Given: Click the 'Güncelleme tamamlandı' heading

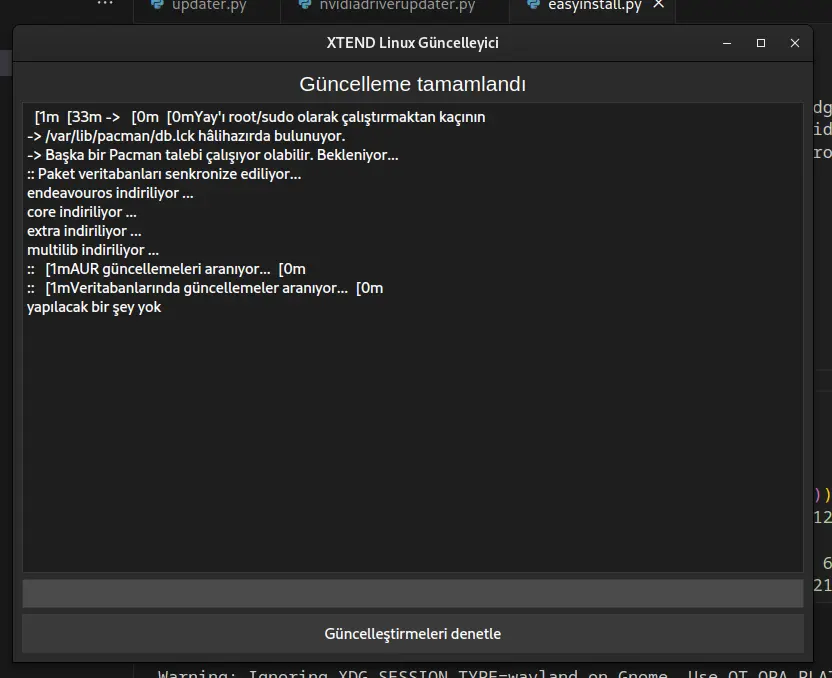Looking at the screenshot, I should point(412,84).
